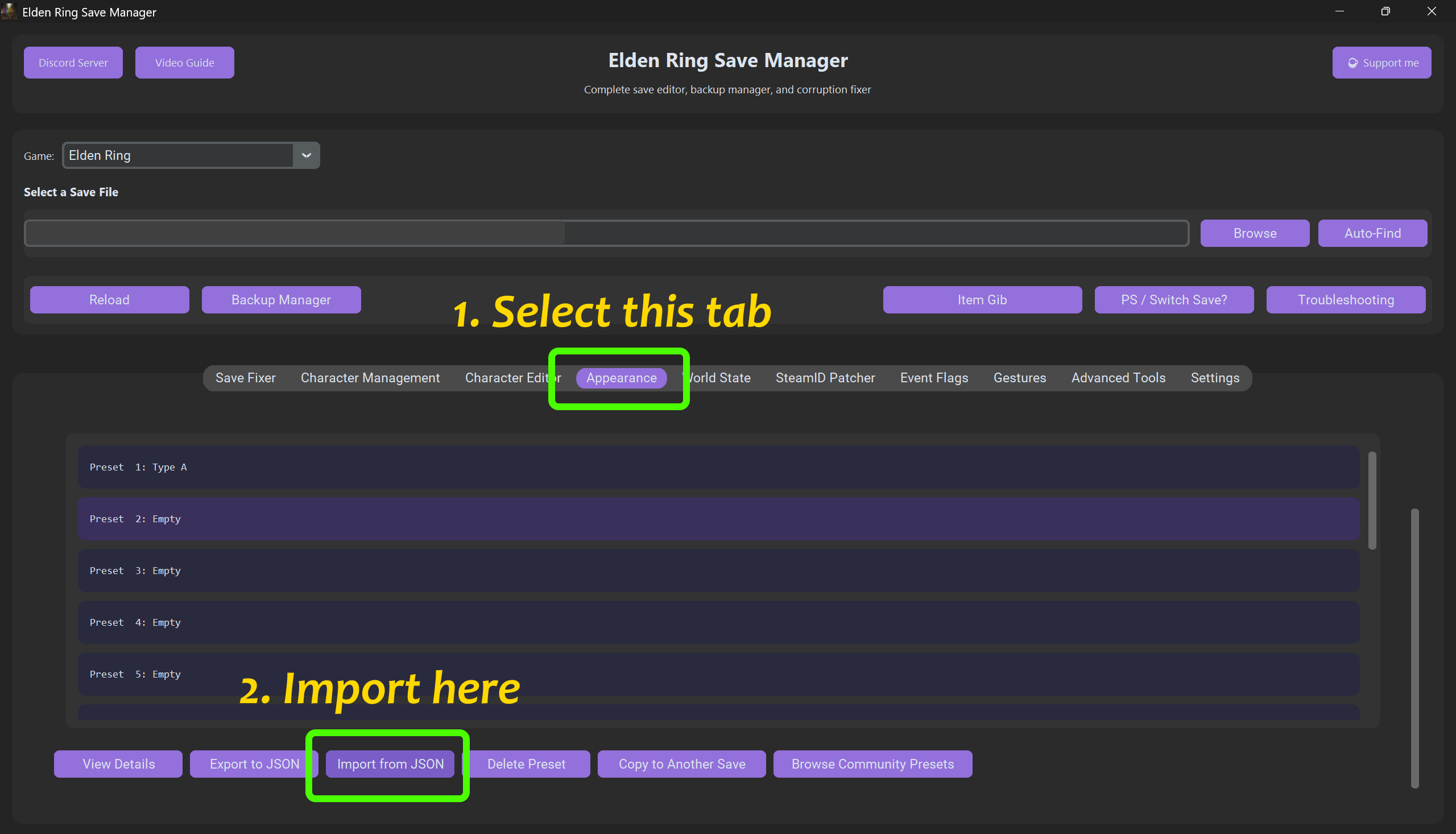
Task: Open the Backup Manager
Action: point(281,300)
